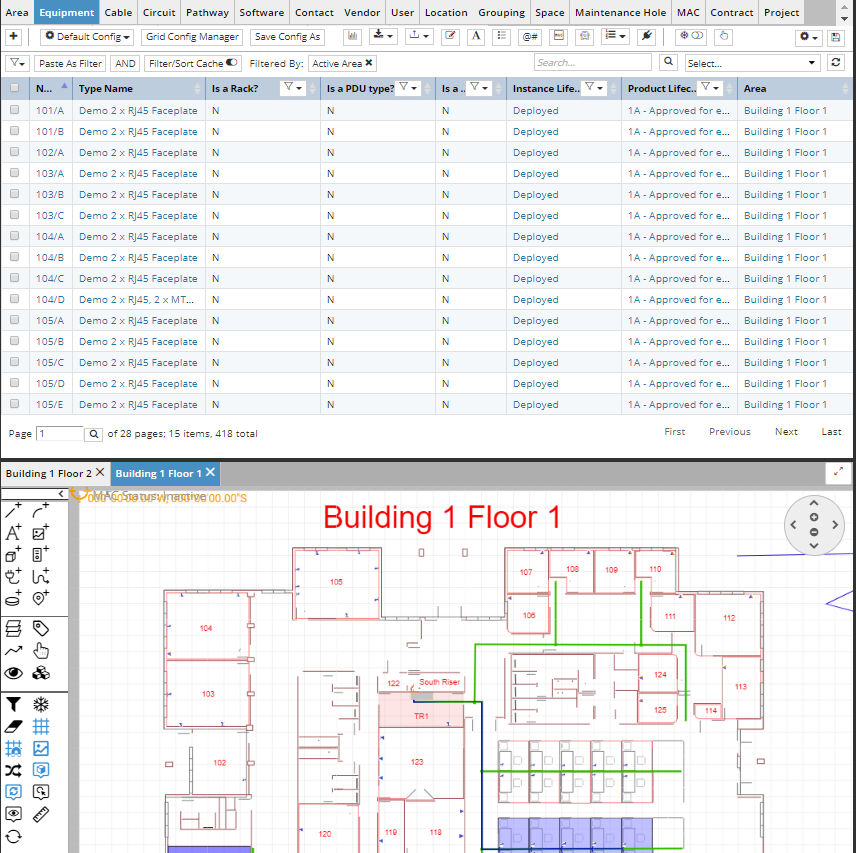The image size is (856, 853).
Task: Select the eraser tool
Action: [13, 726]
